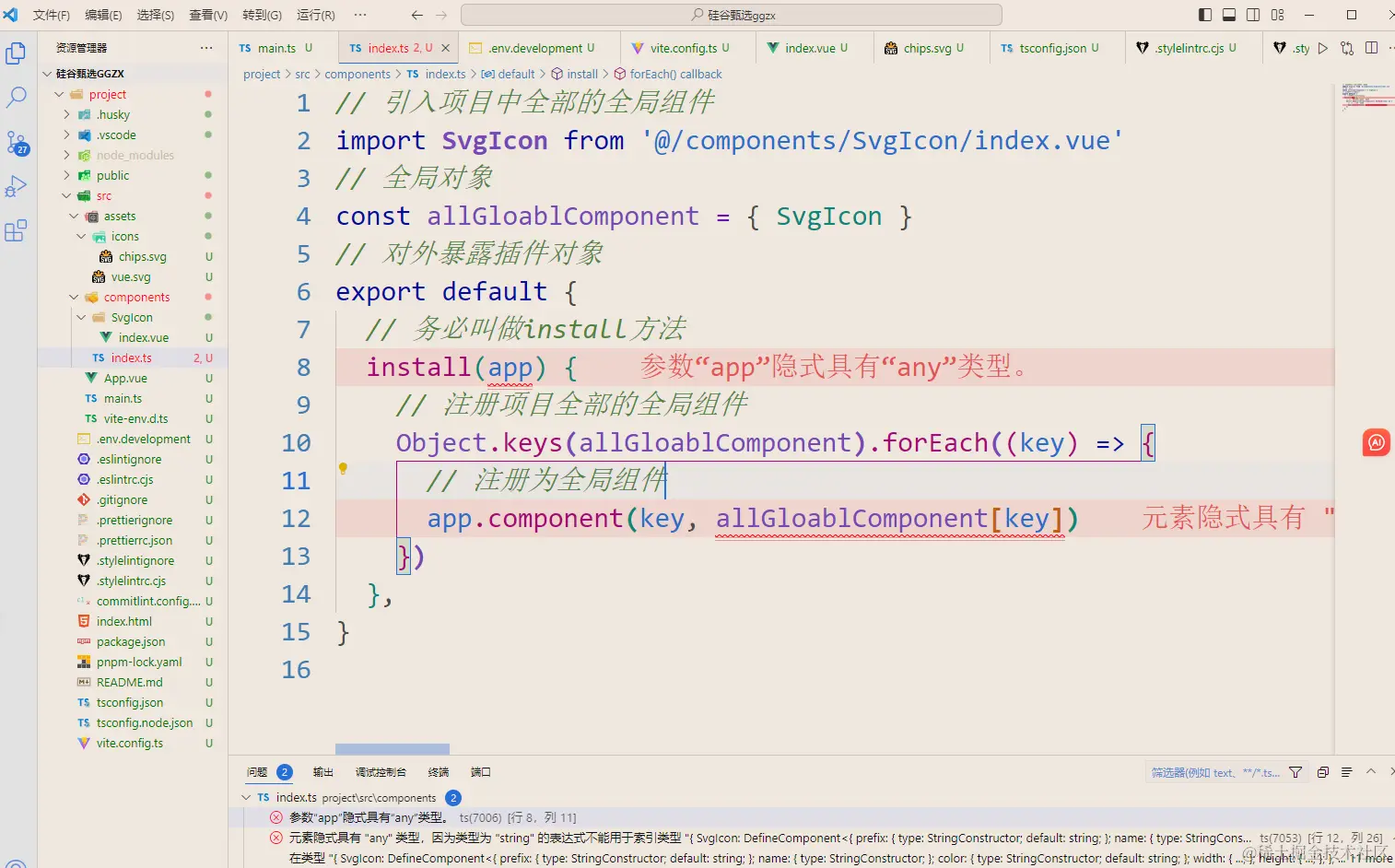The width and height of the screenshot is (1395, 868).
Task: Toggle the Problems panel filter funnel
Action: click(1295, 772)
